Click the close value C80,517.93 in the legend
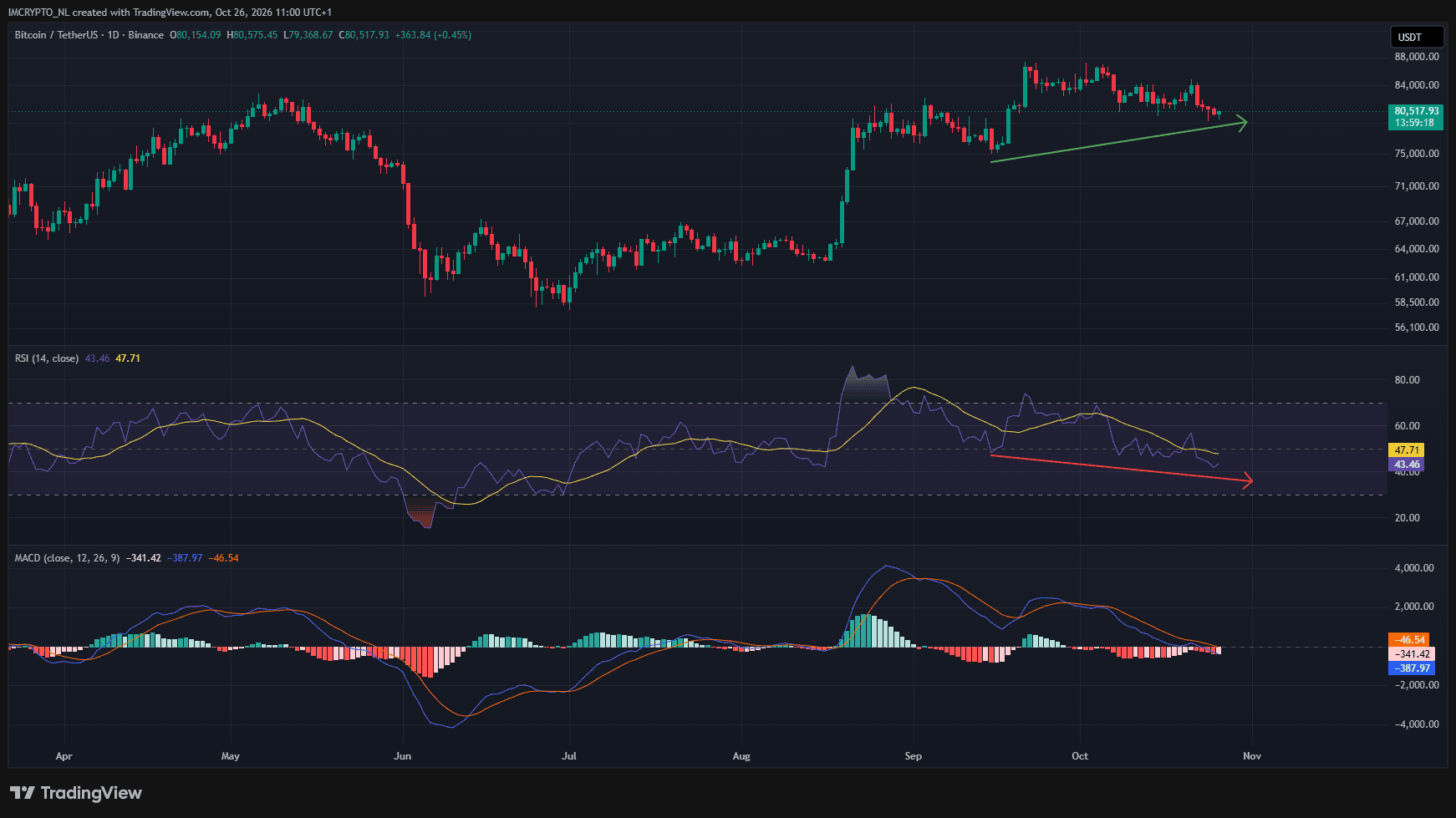This screenshot has width=1456, height=818. (364, 35)
